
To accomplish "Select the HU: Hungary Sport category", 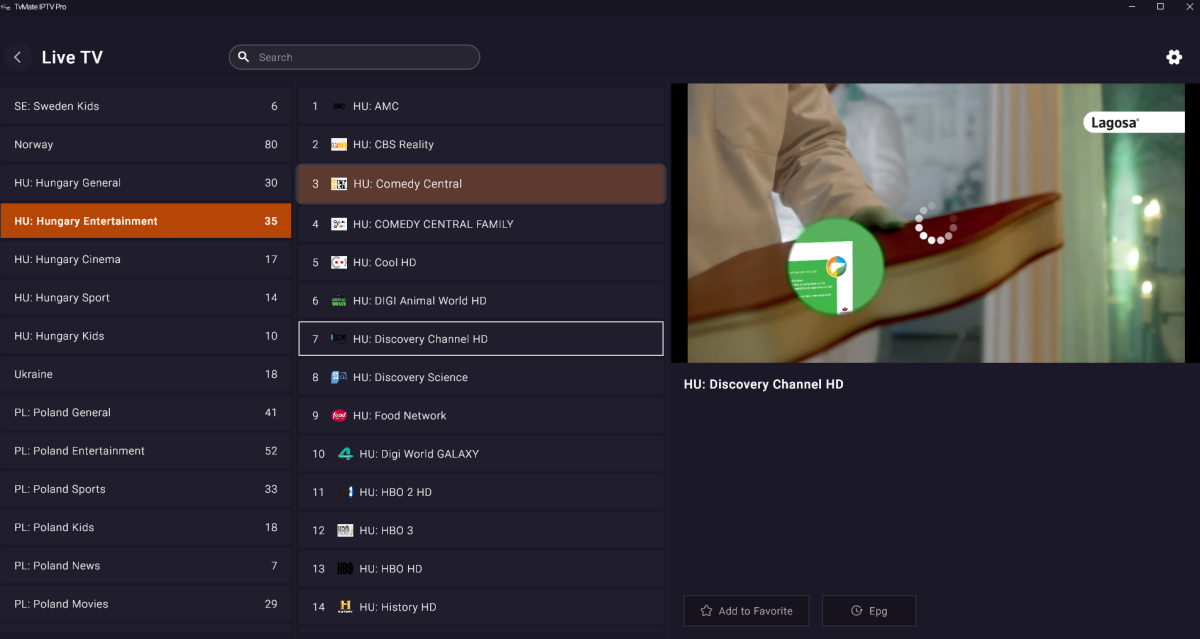I will tap(145, 298).
